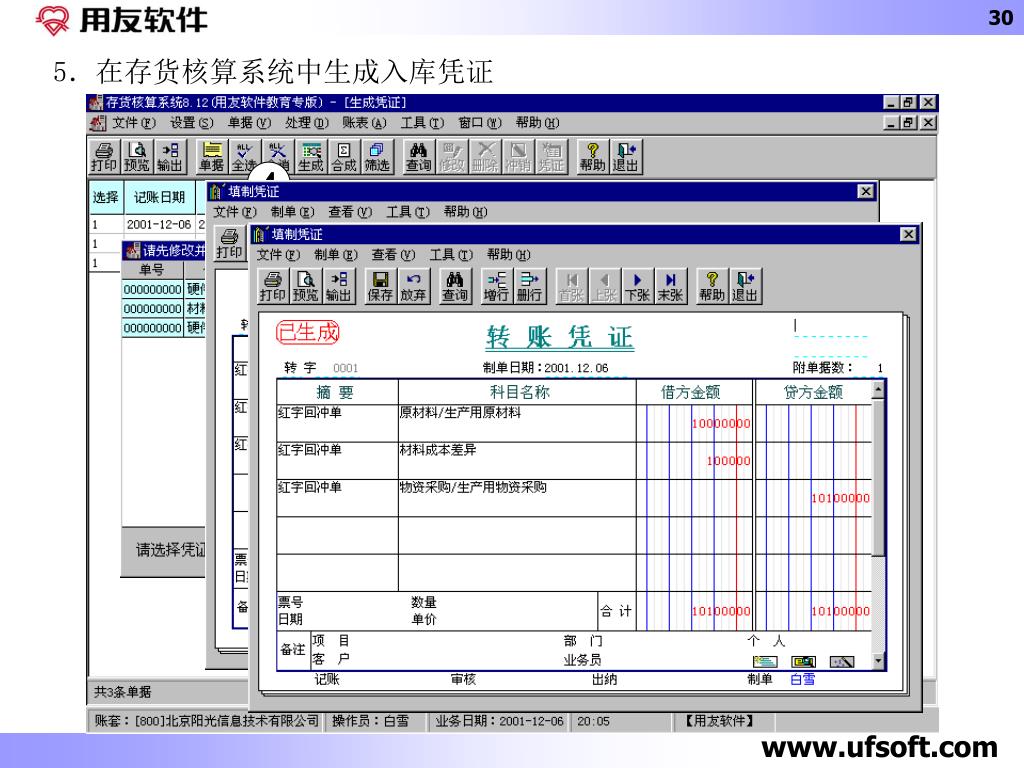Open 单据(V) menu in main window

coord(249,123)
